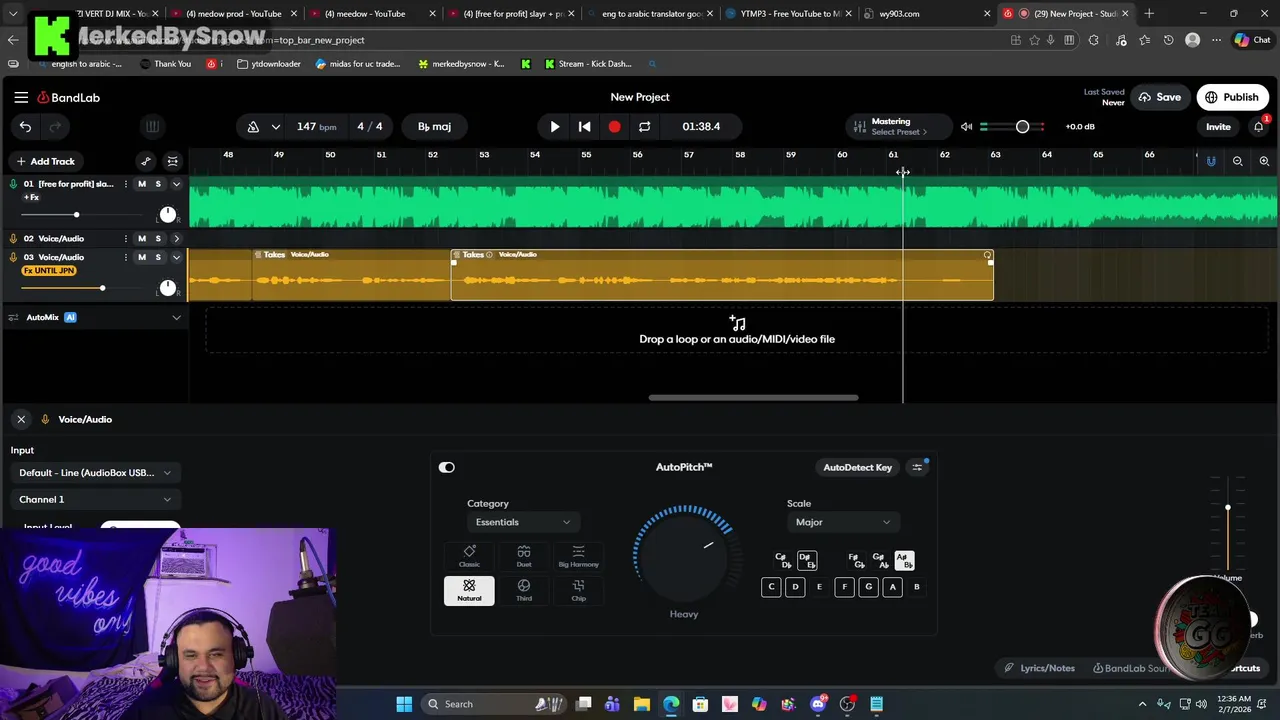
Task: Zoom out the timeline
Action: pos(1238,161)
